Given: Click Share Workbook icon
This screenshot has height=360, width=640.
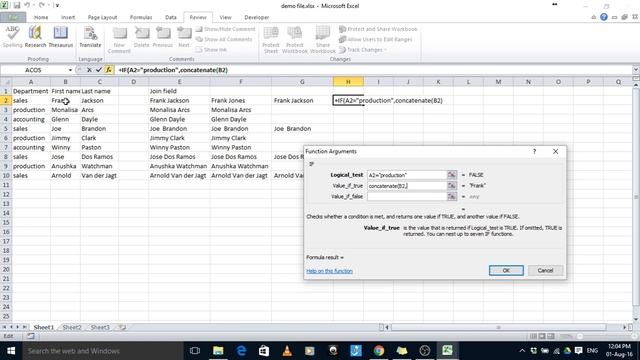Looking at the screenshot, I should pyautogui.click(x=322, y=40).
